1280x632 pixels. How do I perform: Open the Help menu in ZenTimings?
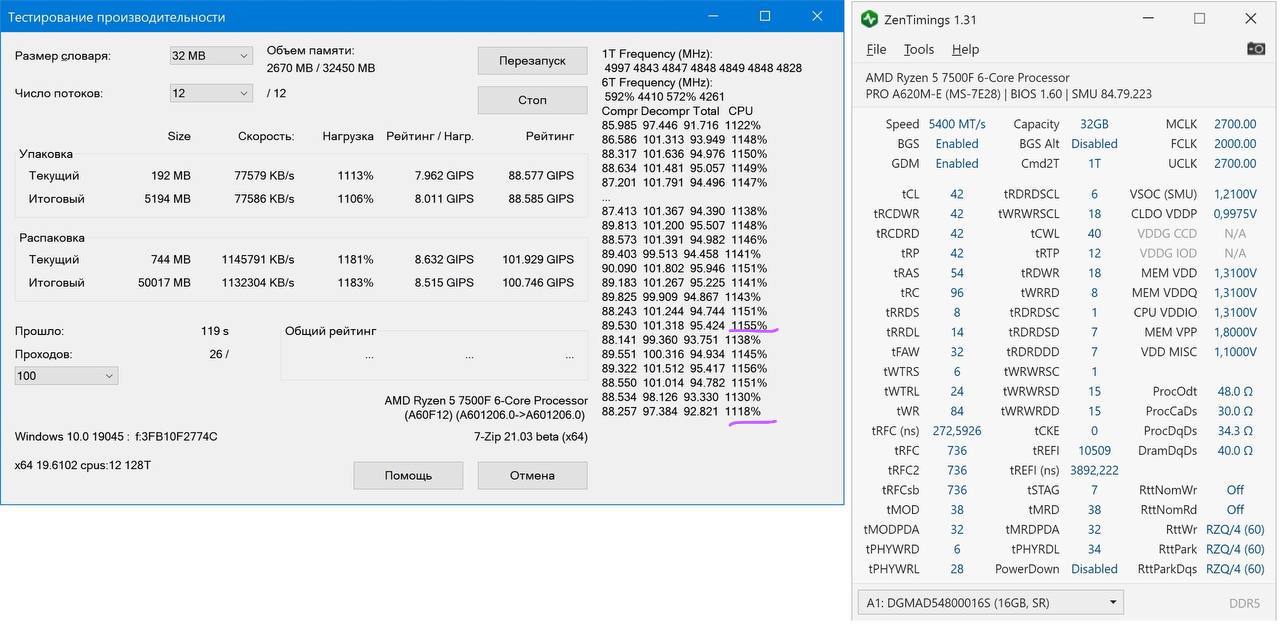pos(965,49)
